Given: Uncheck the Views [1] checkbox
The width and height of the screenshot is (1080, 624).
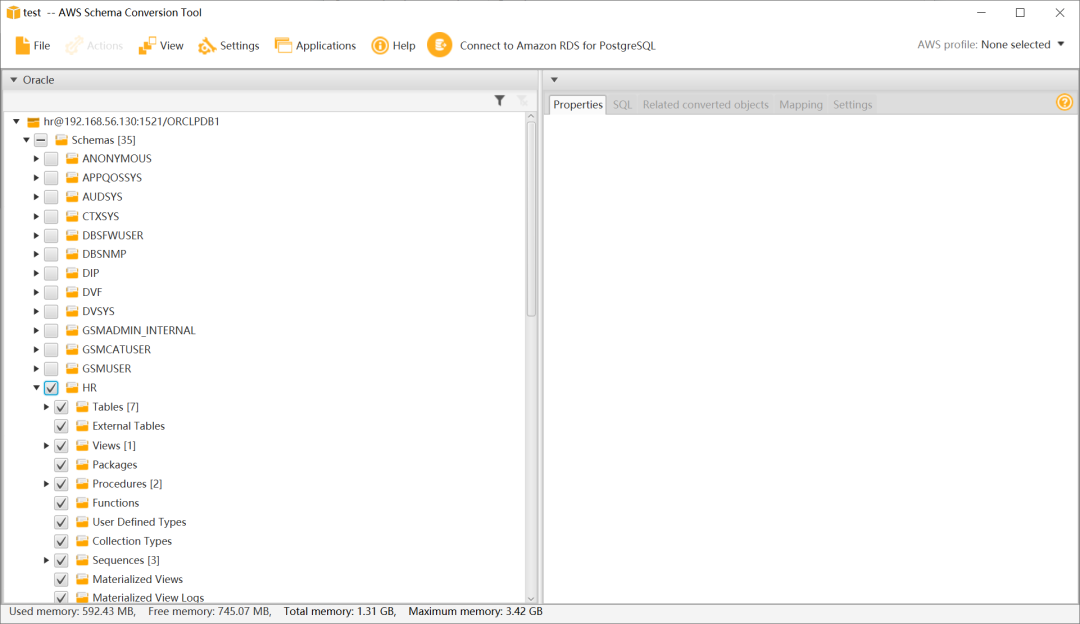Looking at the screenshot, I should 61,446.
